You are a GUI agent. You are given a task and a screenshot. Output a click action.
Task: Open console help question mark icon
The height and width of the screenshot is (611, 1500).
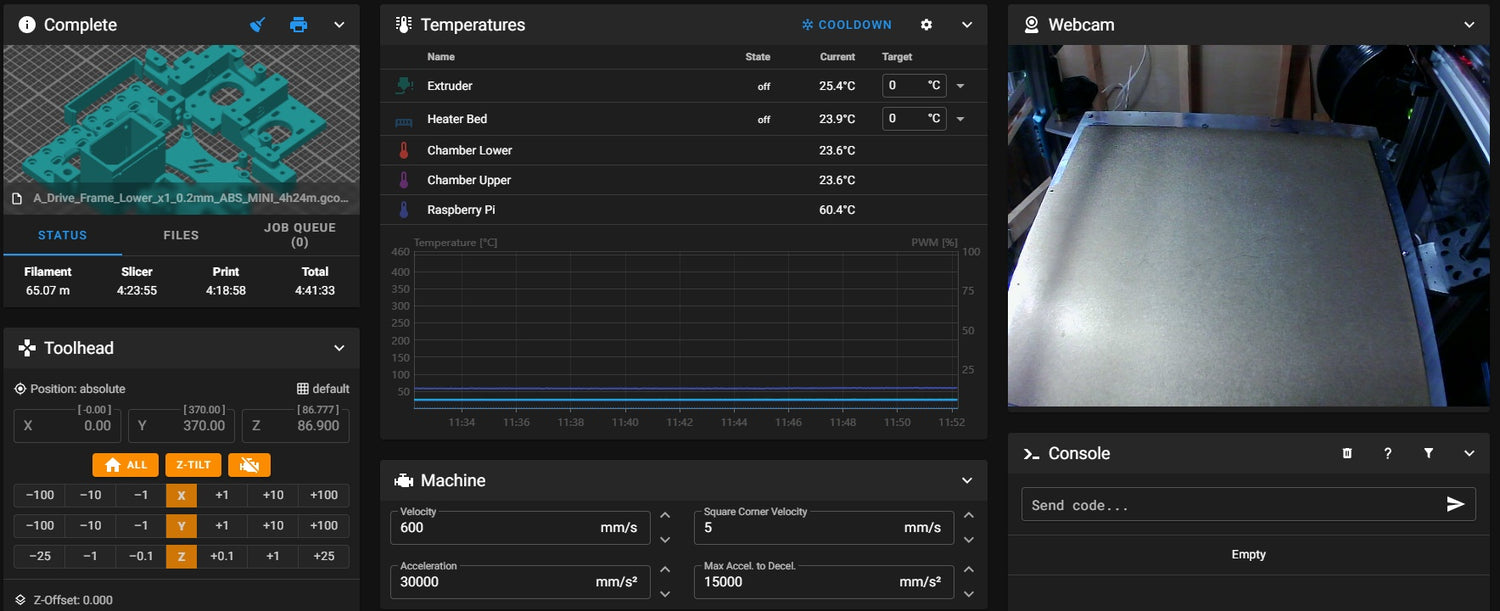pos(1388,454)
